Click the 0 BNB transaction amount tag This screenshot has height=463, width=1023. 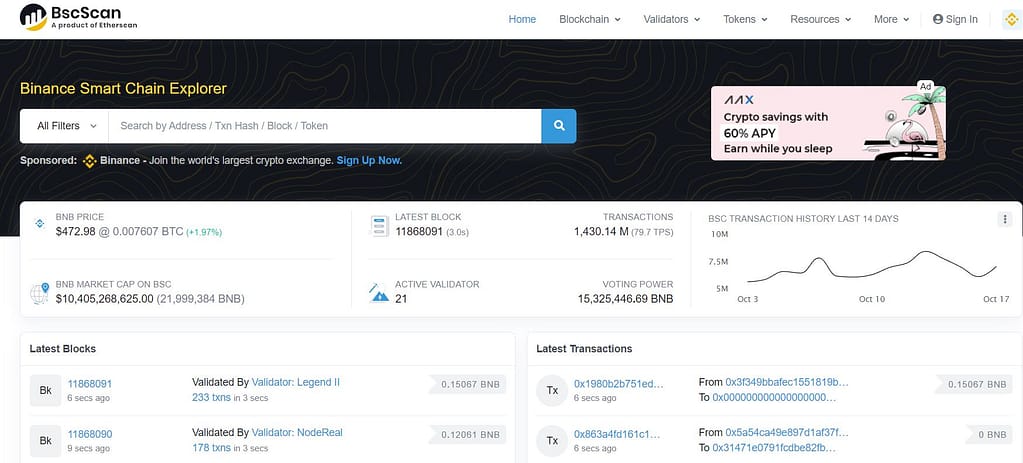pos(989,435)
